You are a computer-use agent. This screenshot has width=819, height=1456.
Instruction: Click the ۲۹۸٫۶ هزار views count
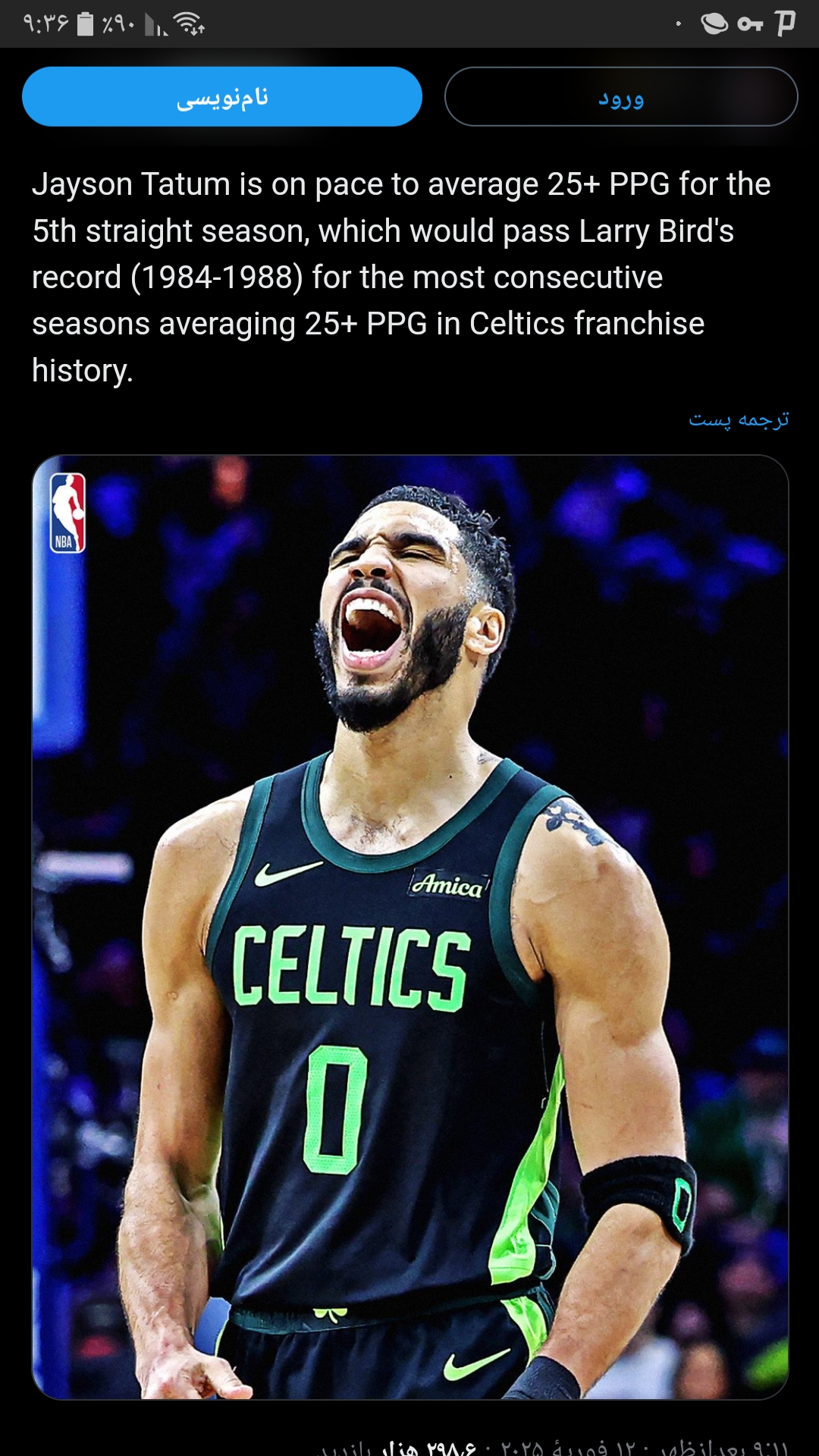tap(429, 1448)
